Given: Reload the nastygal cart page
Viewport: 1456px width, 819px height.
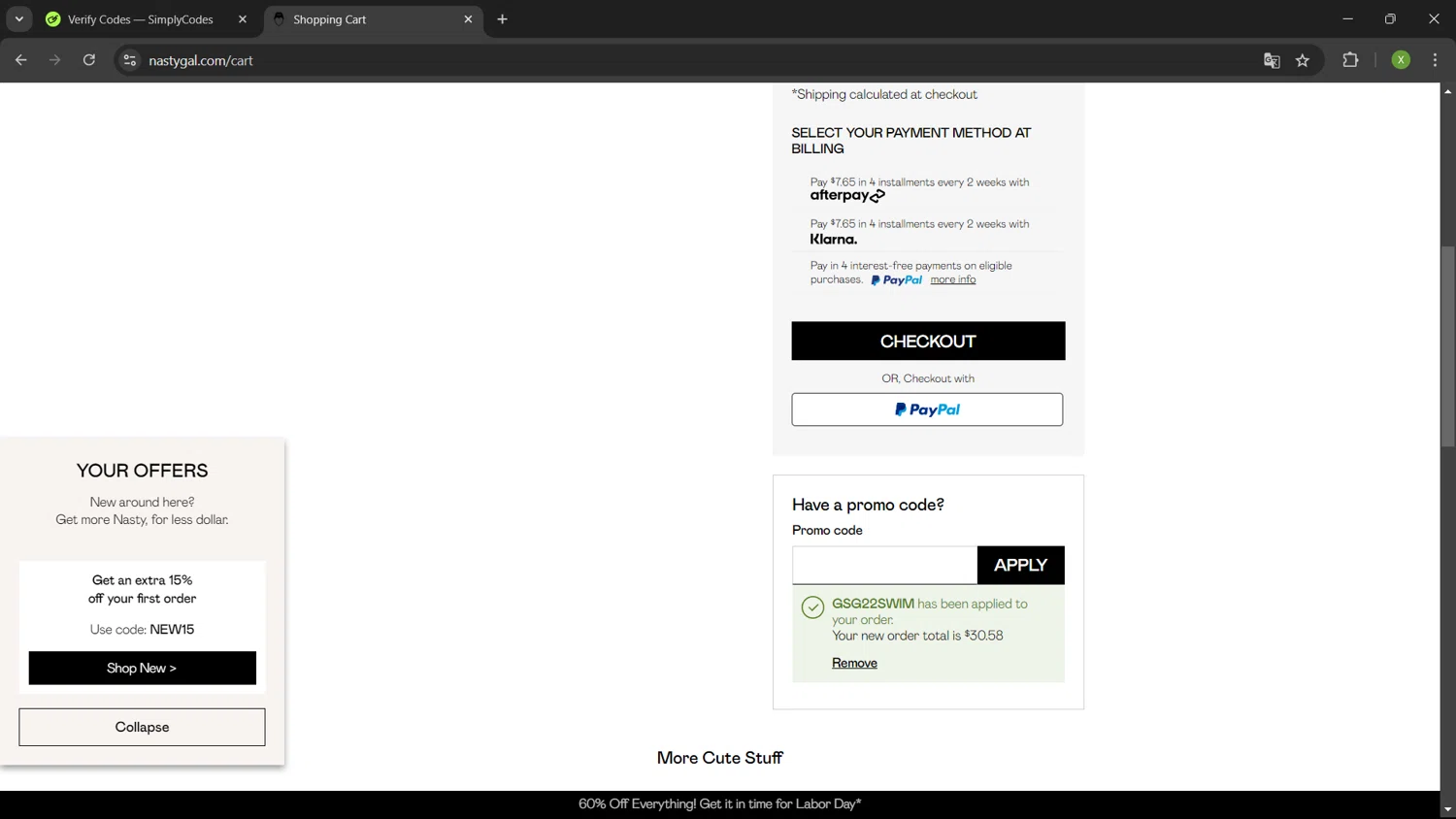Looking at the screenshot, I should click(88, 60).
